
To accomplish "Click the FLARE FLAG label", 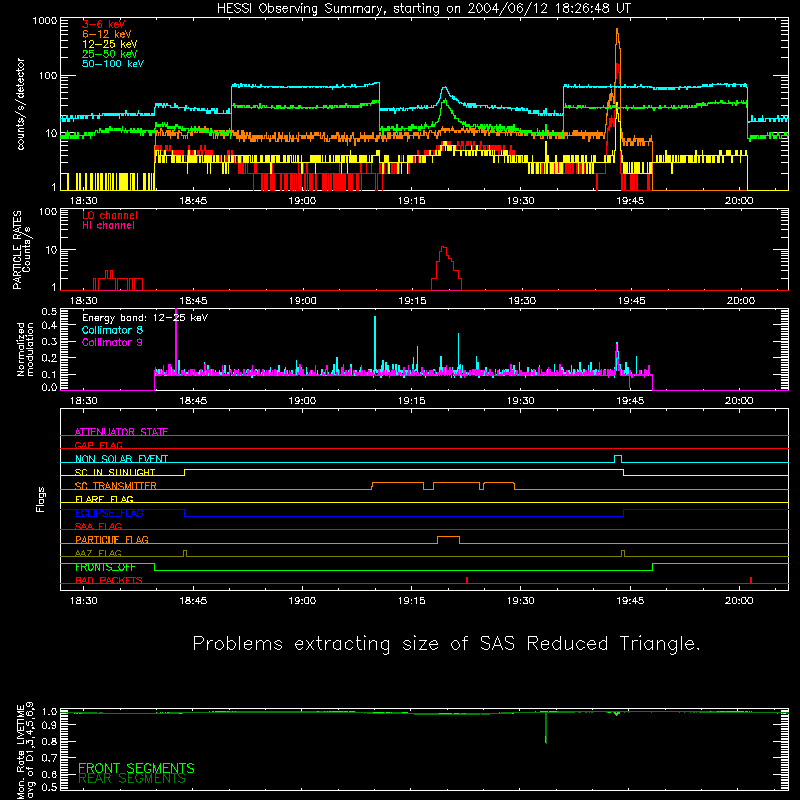I will (x=104, y=499).
